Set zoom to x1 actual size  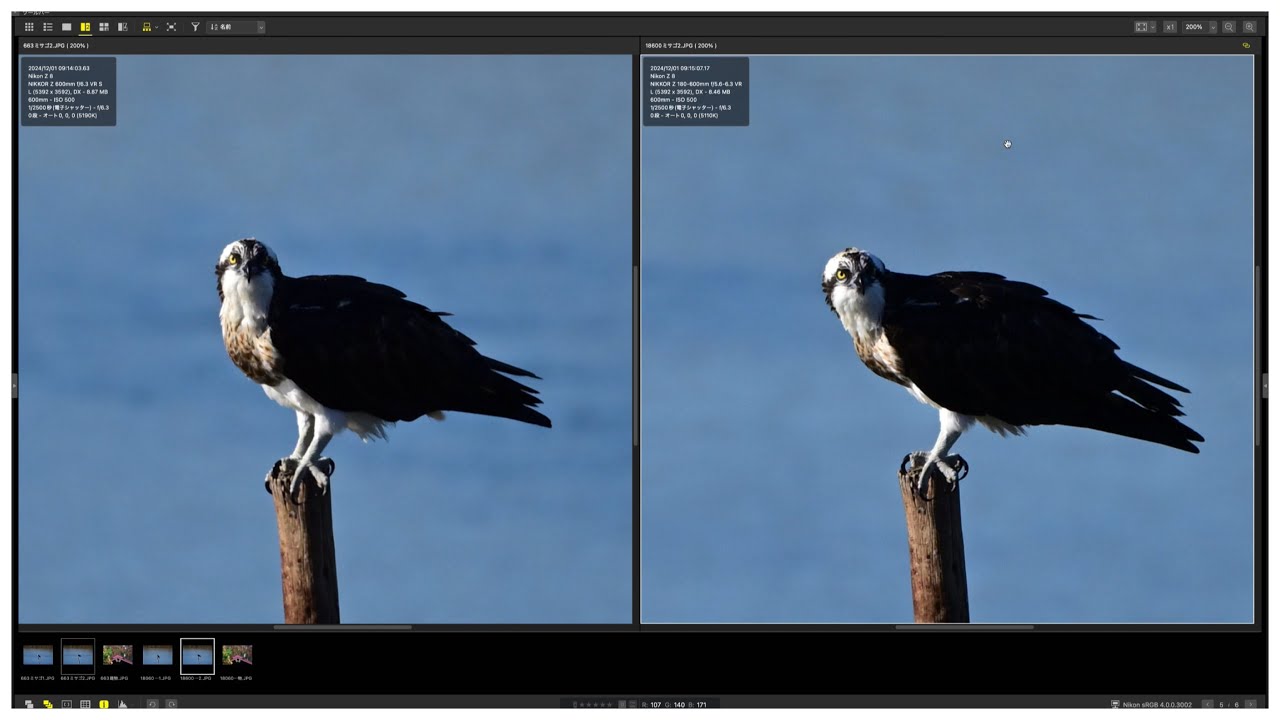1170,27
